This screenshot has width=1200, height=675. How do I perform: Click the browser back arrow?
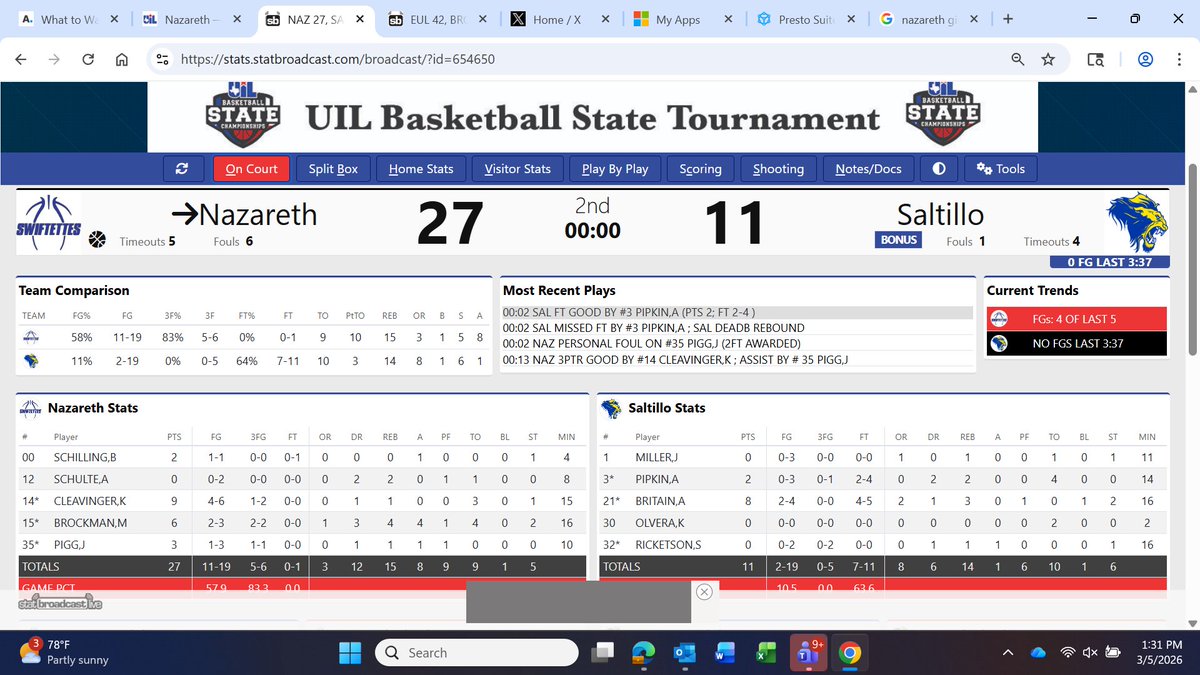[21, 60]
